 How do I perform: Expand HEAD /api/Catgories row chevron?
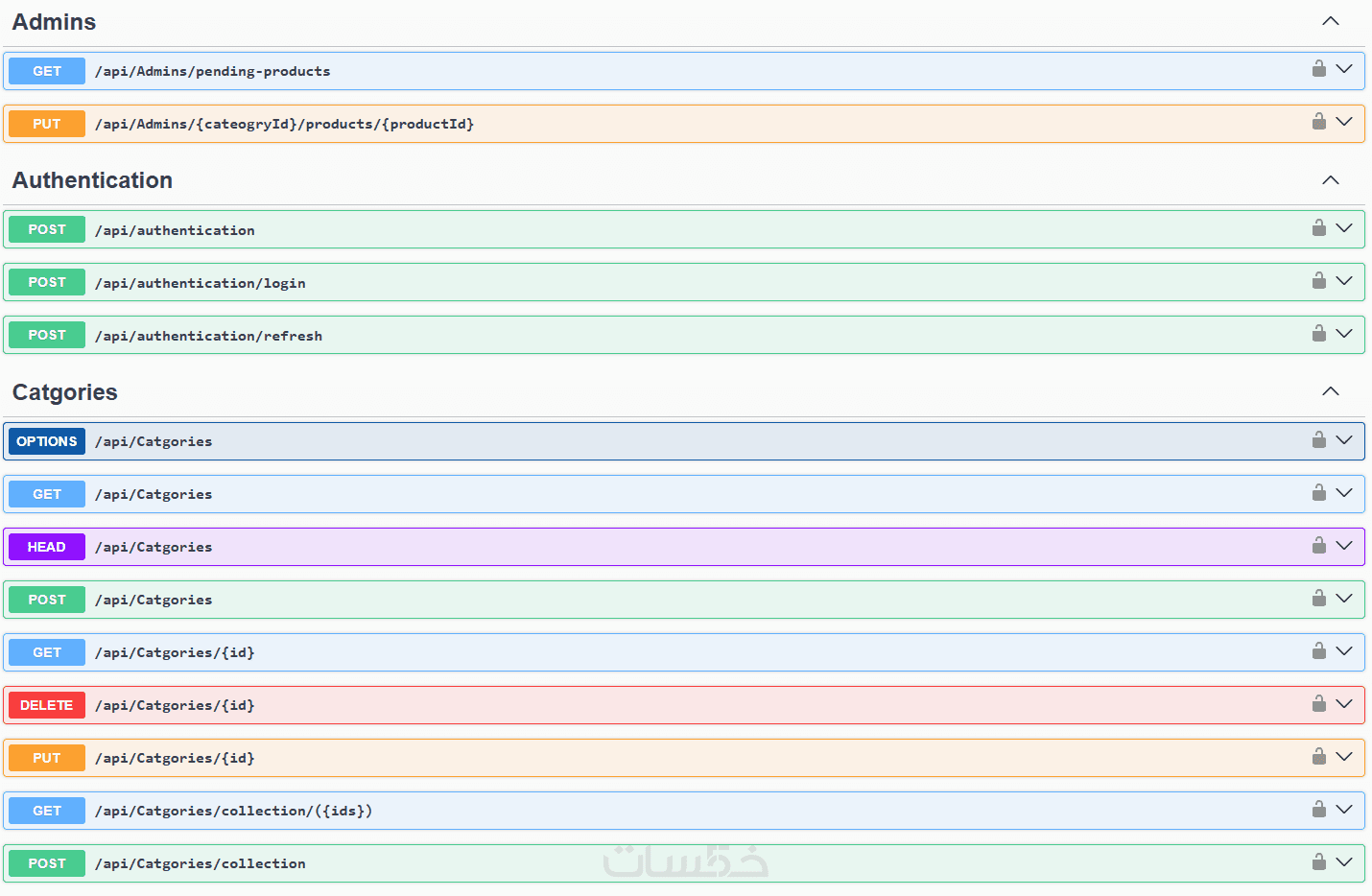pyautogui.click(x=1344, y=546)
